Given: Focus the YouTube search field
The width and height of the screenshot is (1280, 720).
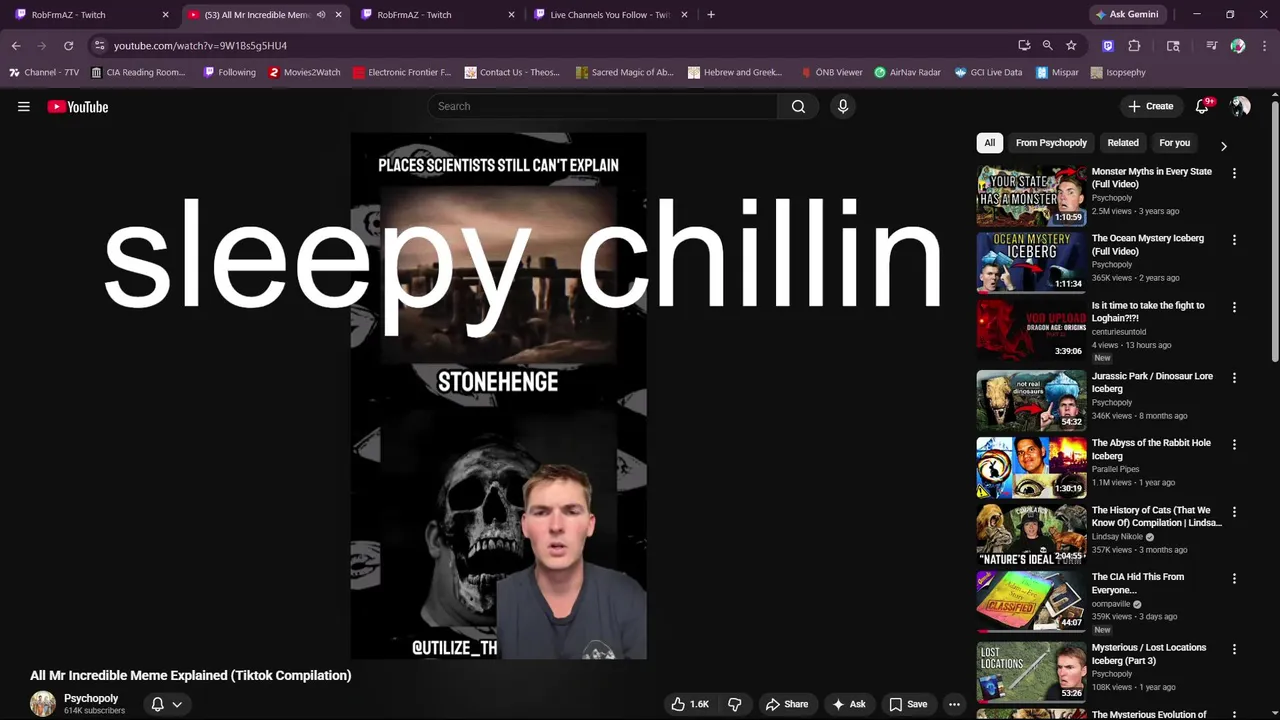Looking at the screenshot, I should (603, 106).
